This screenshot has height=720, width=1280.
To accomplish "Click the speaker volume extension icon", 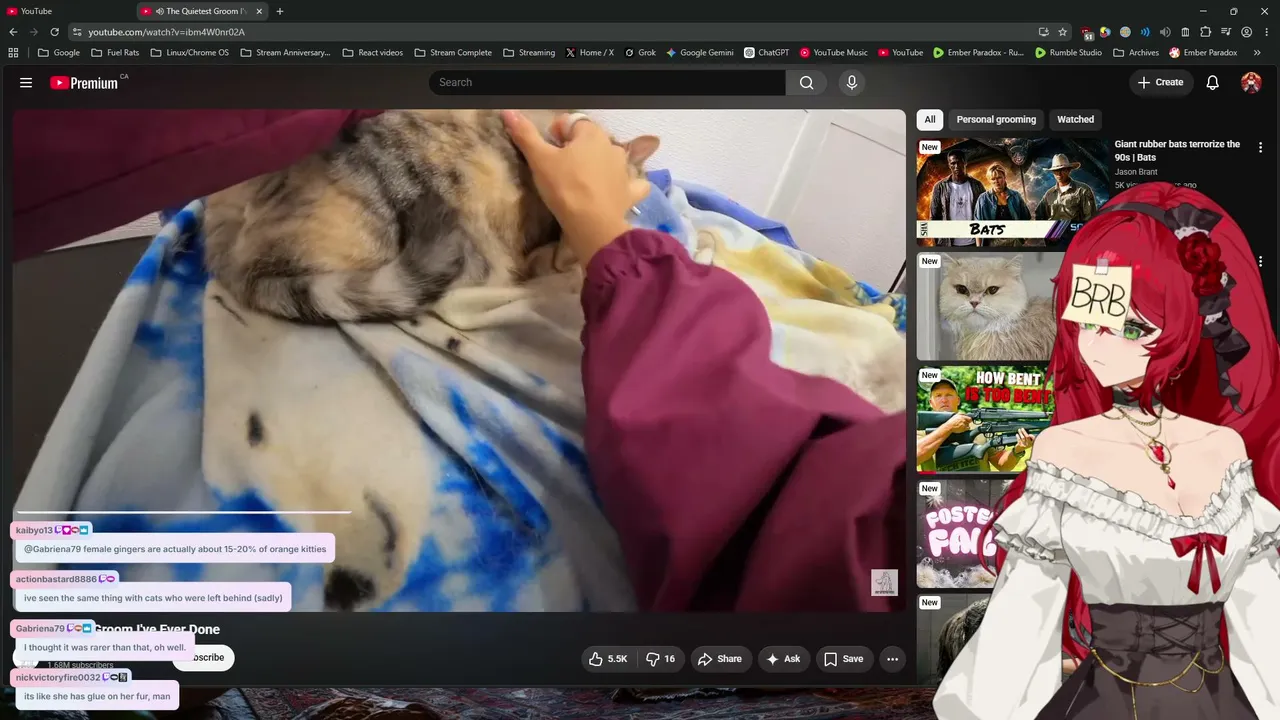I will tap(1165, 32).
